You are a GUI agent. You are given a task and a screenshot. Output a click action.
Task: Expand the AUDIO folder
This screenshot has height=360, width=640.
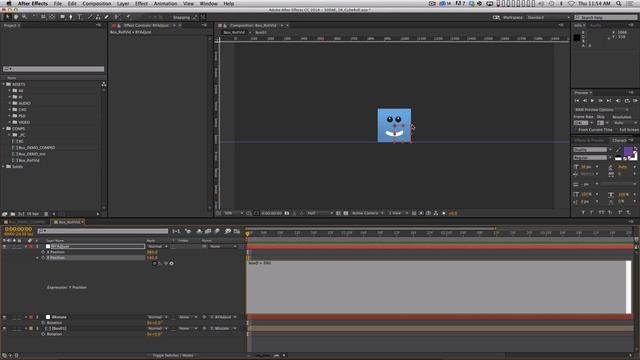[10, 103]
